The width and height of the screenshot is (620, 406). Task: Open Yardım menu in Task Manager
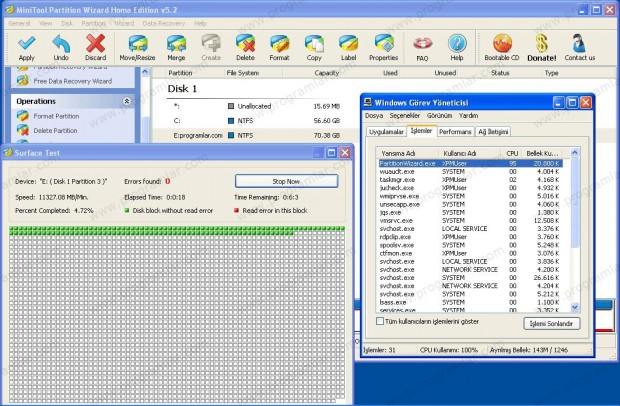click(469, 115)
